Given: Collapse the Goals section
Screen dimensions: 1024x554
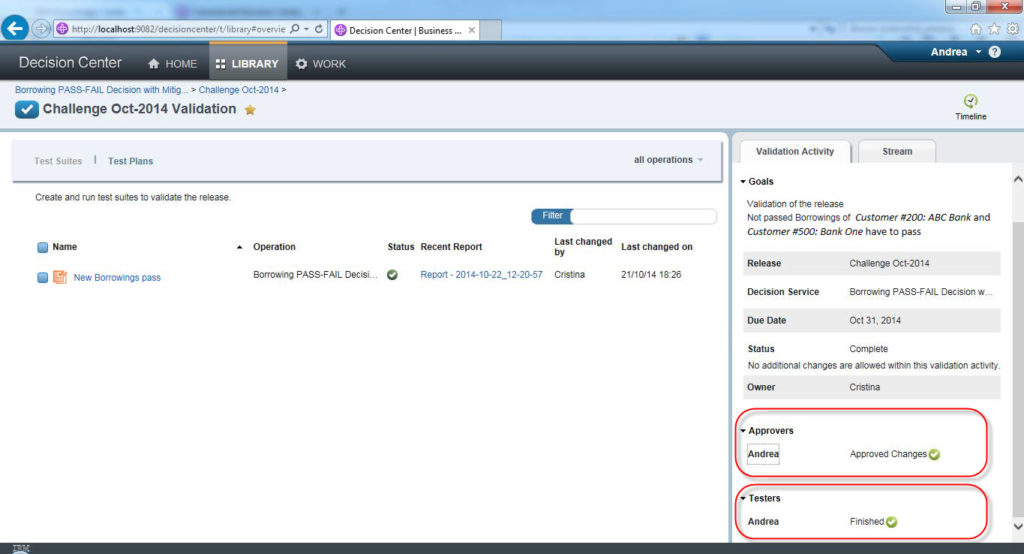Looking at the screenshot, I should (744, 182).
